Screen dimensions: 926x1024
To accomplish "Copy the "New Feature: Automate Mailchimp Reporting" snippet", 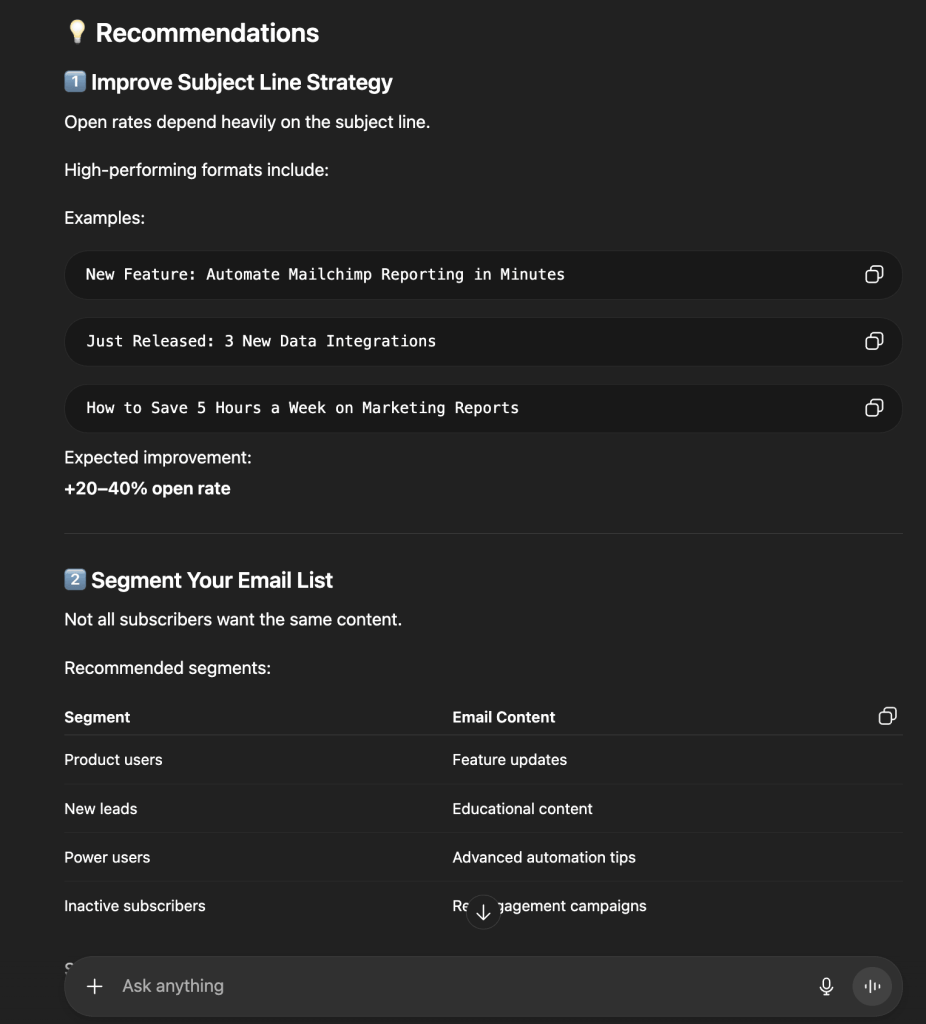I will [x=873, y=275].
